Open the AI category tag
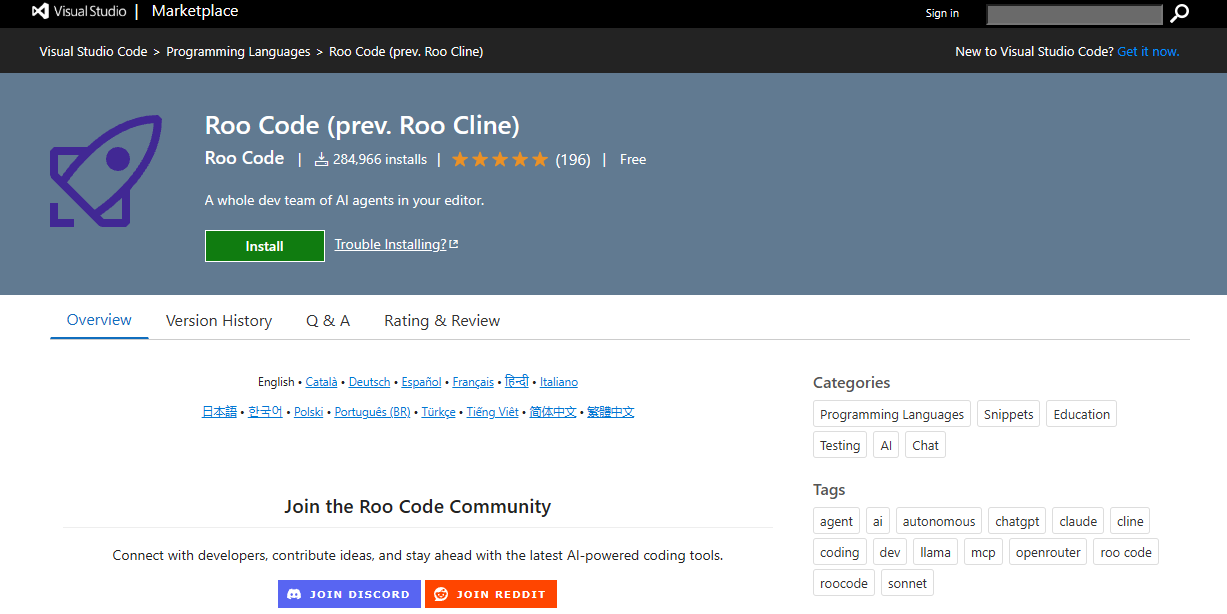Screen dimensions: 1227x614 886,446
